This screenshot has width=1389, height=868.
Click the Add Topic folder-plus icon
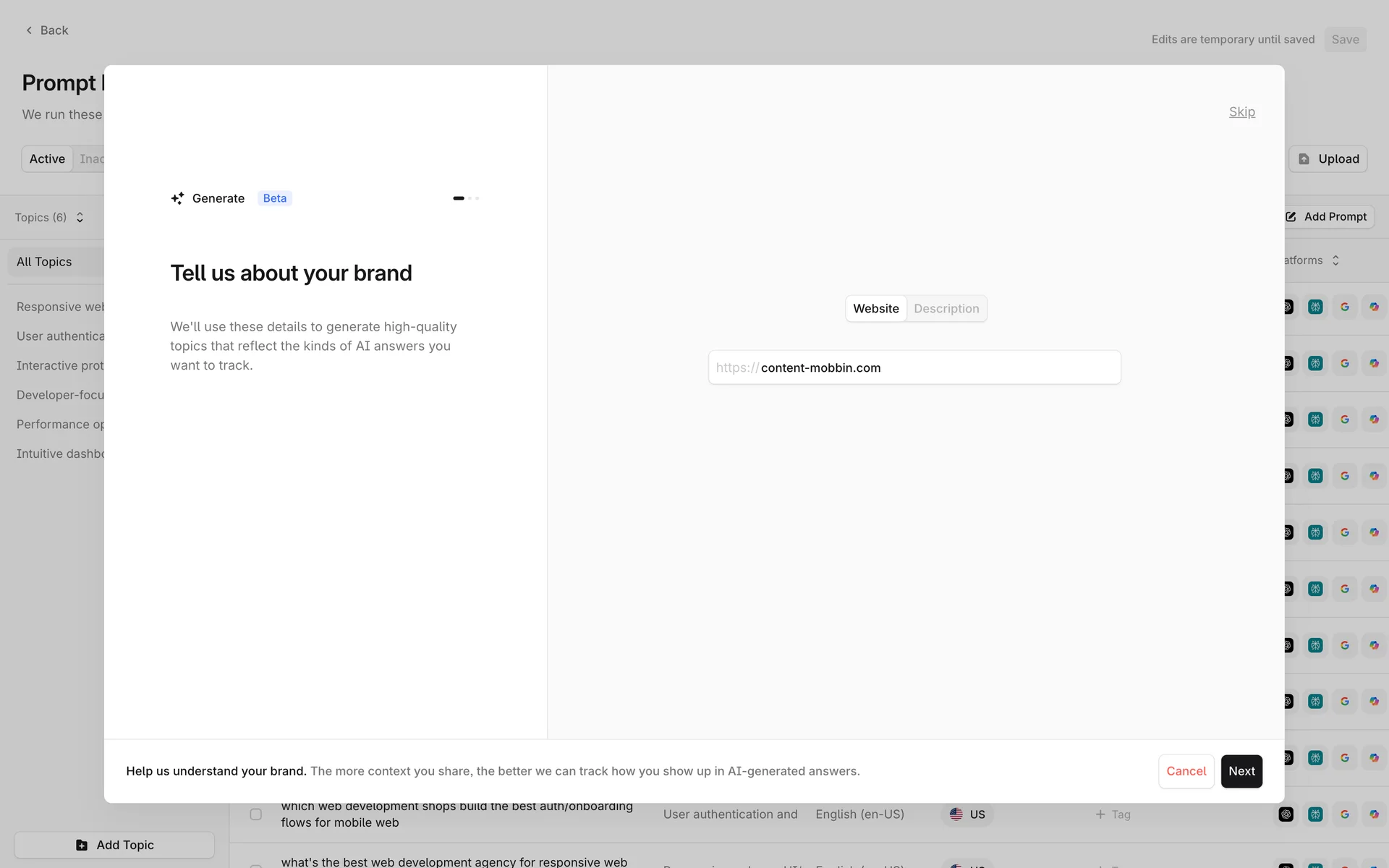pos(82,845)
